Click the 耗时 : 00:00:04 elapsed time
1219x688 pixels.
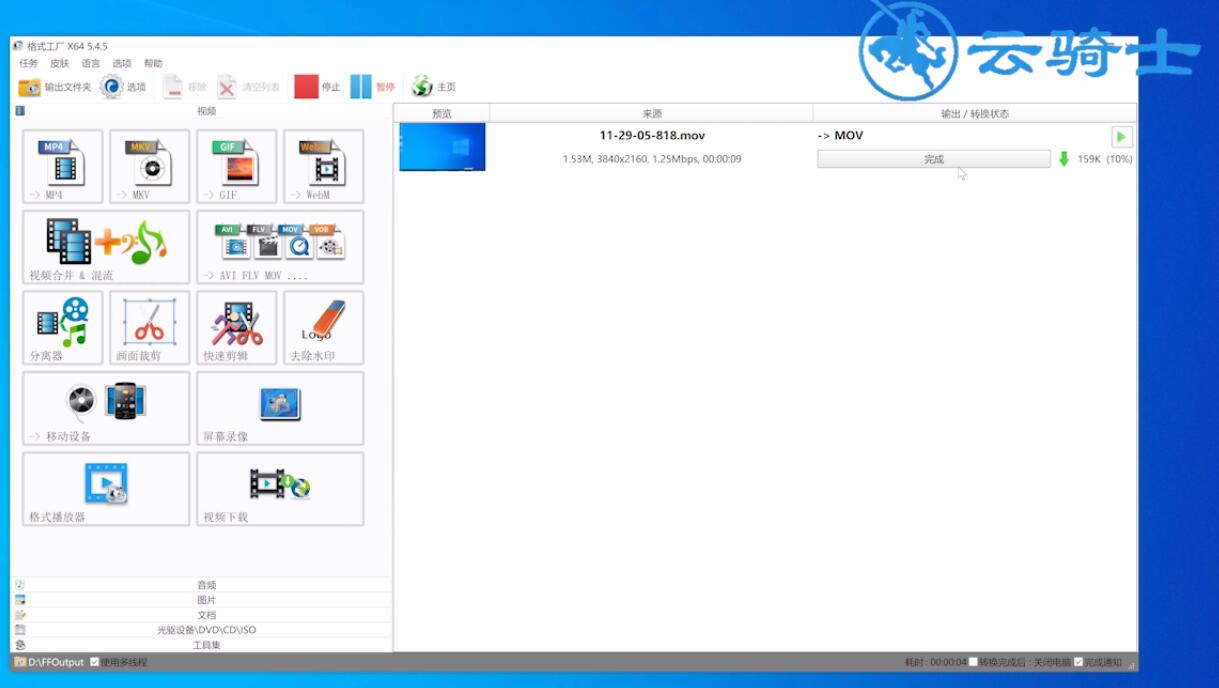point(935,662)
